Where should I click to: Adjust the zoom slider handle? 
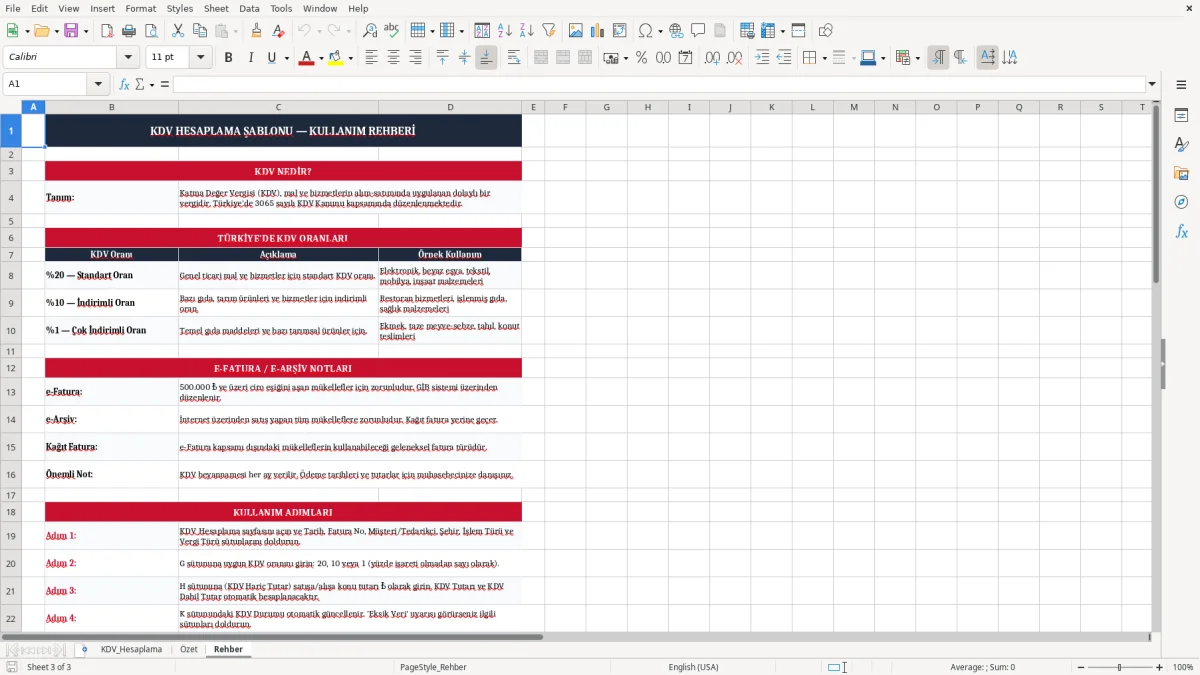pos(1119,667)
